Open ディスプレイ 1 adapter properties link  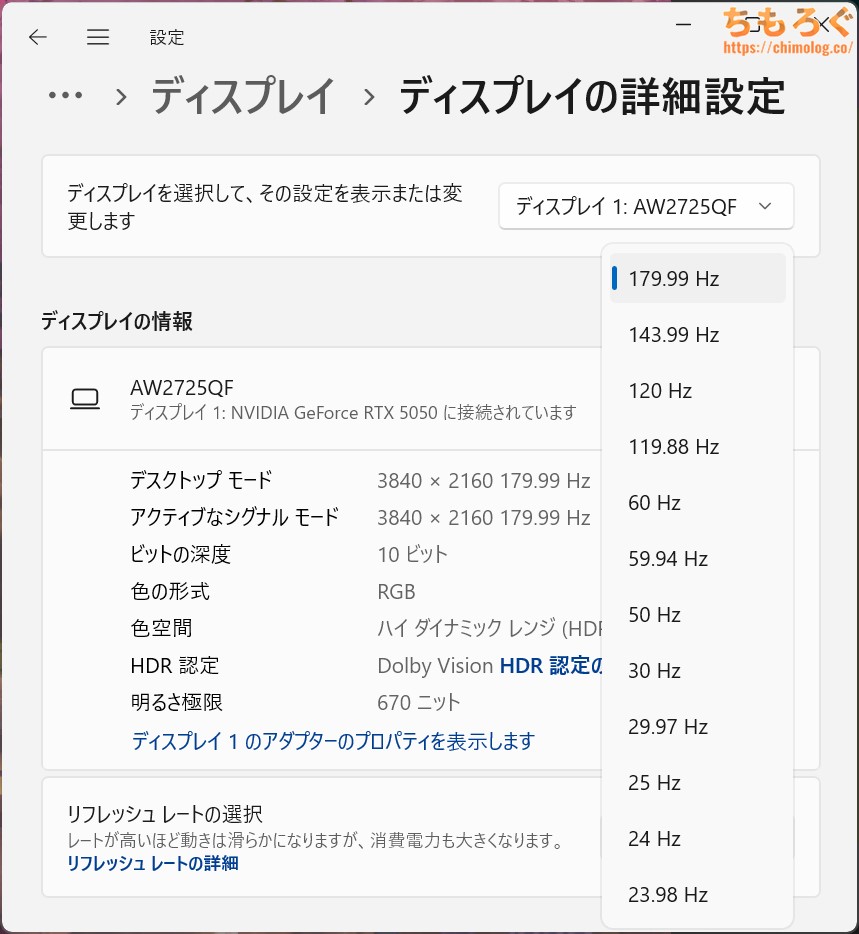(333, 741)
